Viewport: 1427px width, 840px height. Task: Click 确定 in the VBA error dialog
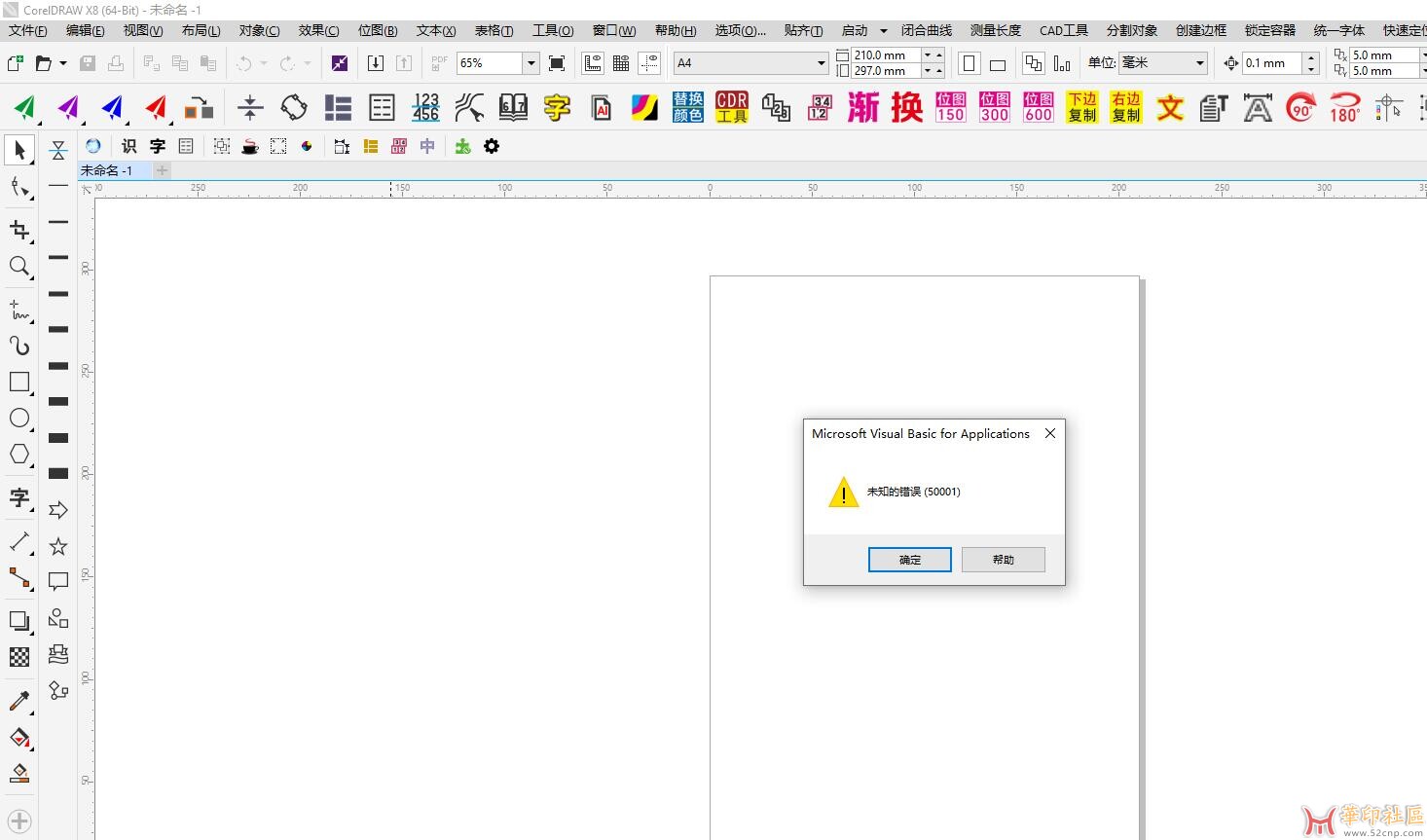tap(910, 560)
